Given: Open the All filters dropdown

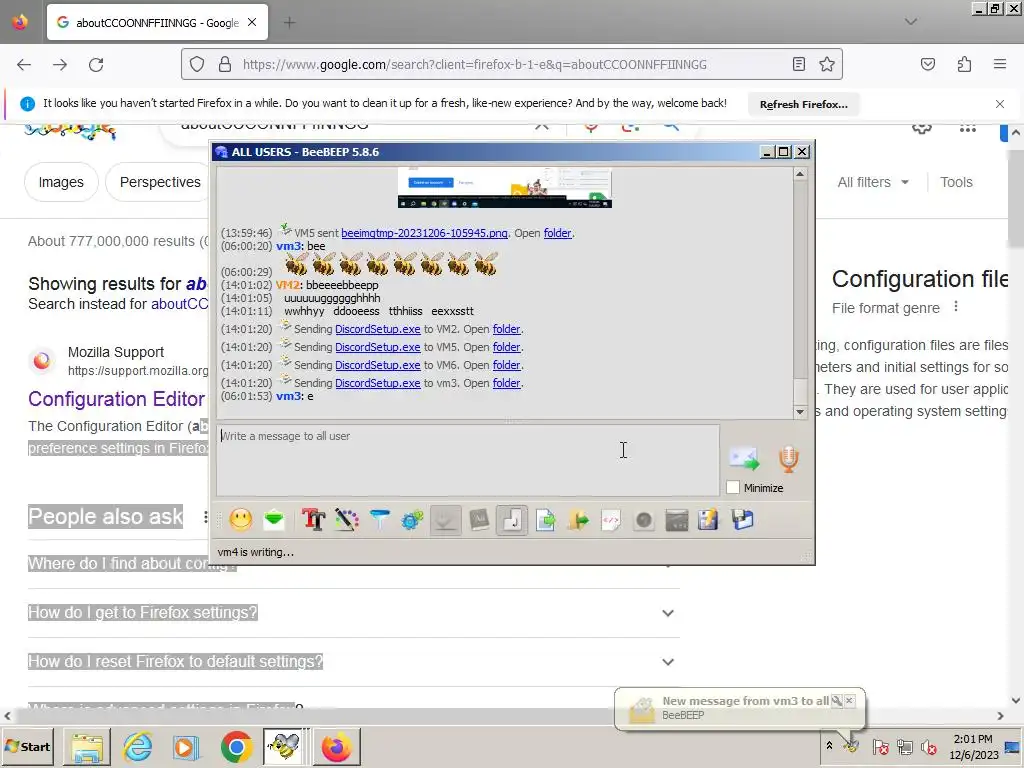Looking at the screenshot, I should [x=872, y=182].
